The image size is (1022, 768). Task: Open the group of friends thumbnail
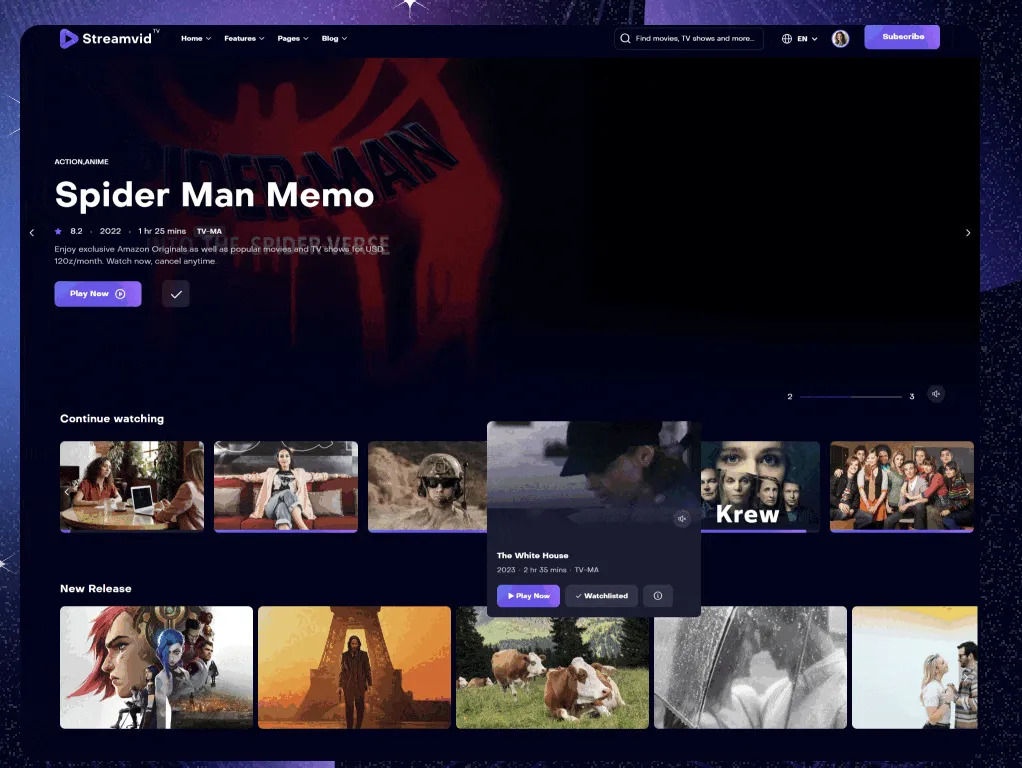[x=901, y=486]
